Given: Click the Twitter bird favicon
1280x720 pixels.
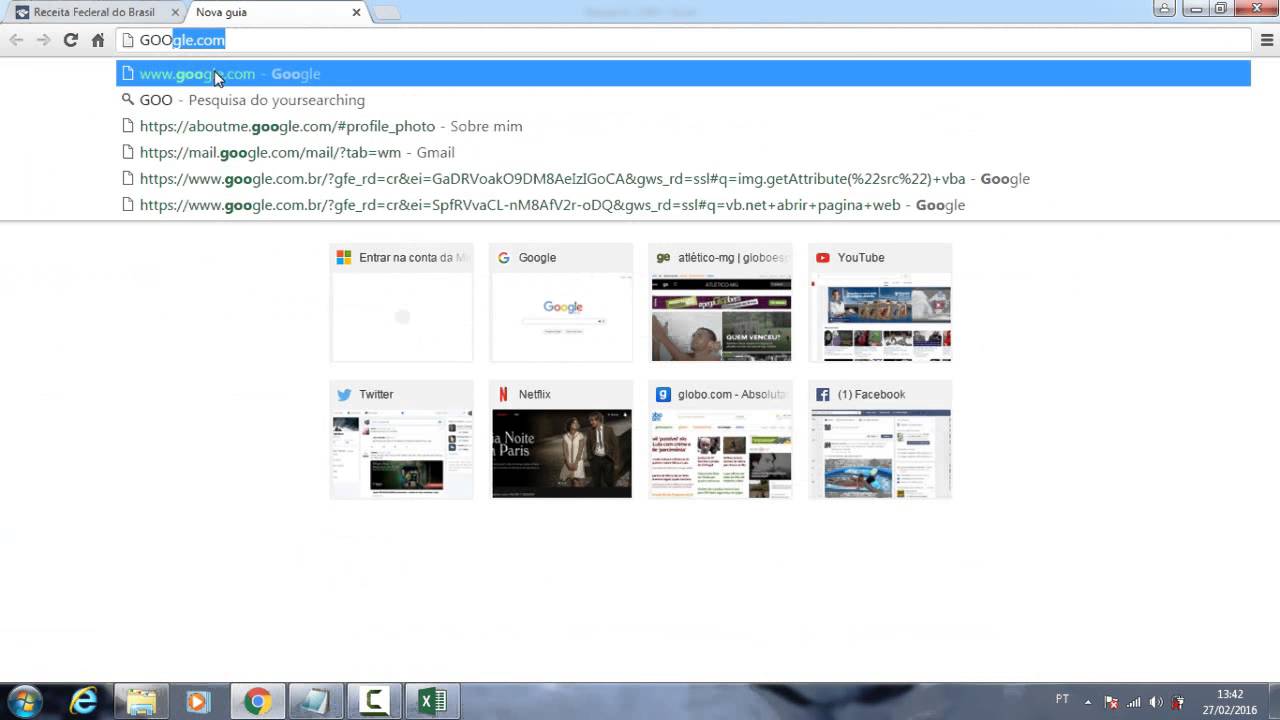Looking at the screenshot, I should [x=344, y=394].
